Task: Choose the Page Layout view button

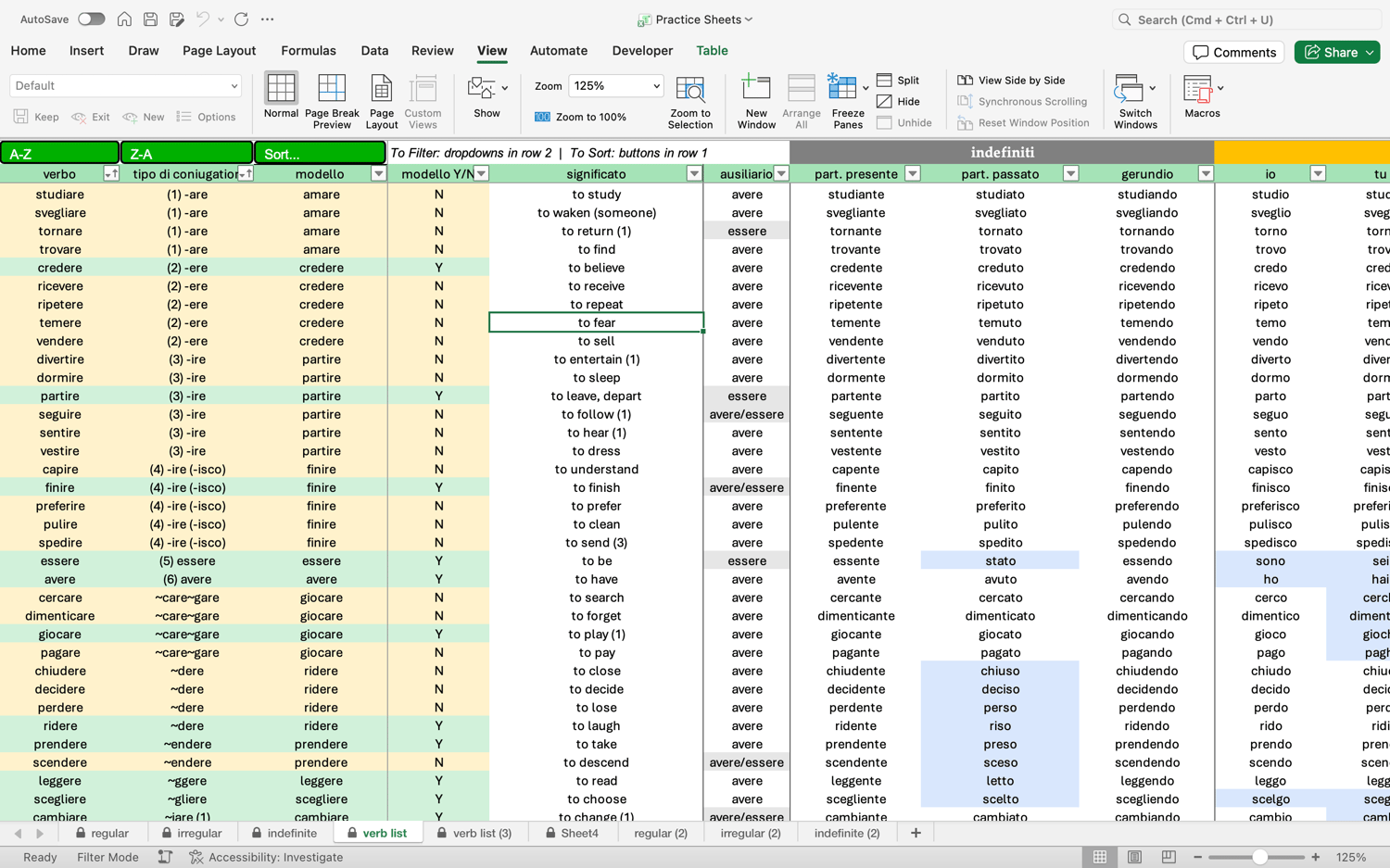Action: [x=381, y=102]
